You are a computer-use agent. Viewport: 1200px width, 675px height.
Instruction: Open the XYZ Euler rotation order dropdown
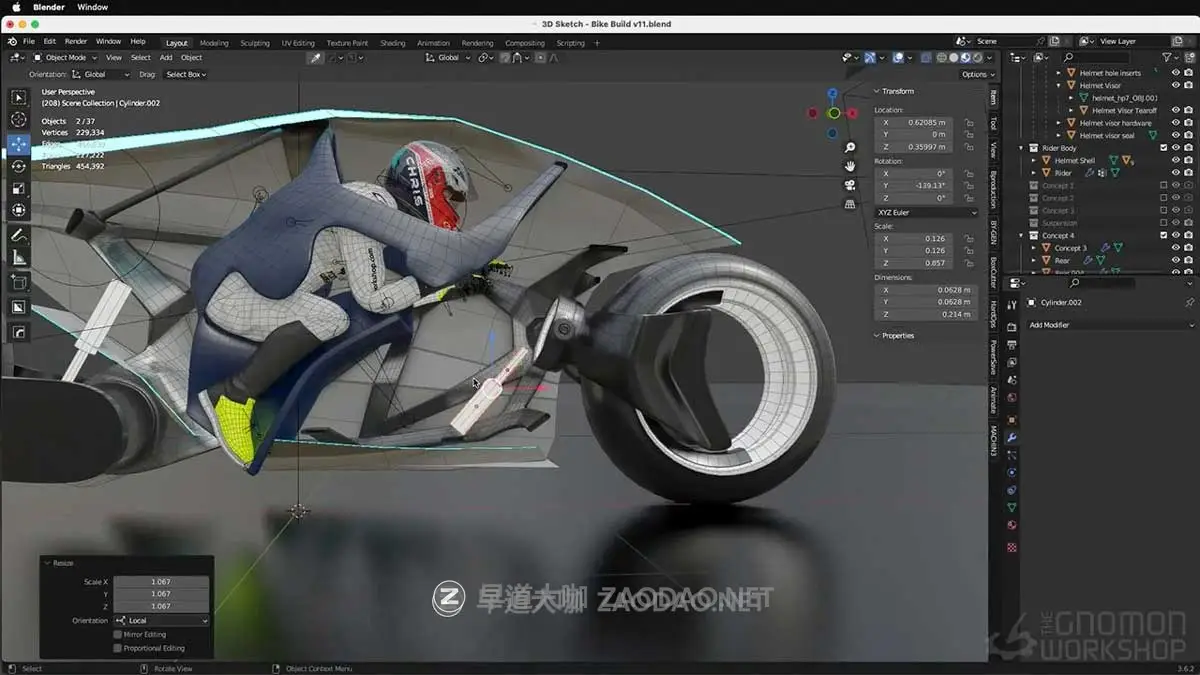click(x=925, y=212)
